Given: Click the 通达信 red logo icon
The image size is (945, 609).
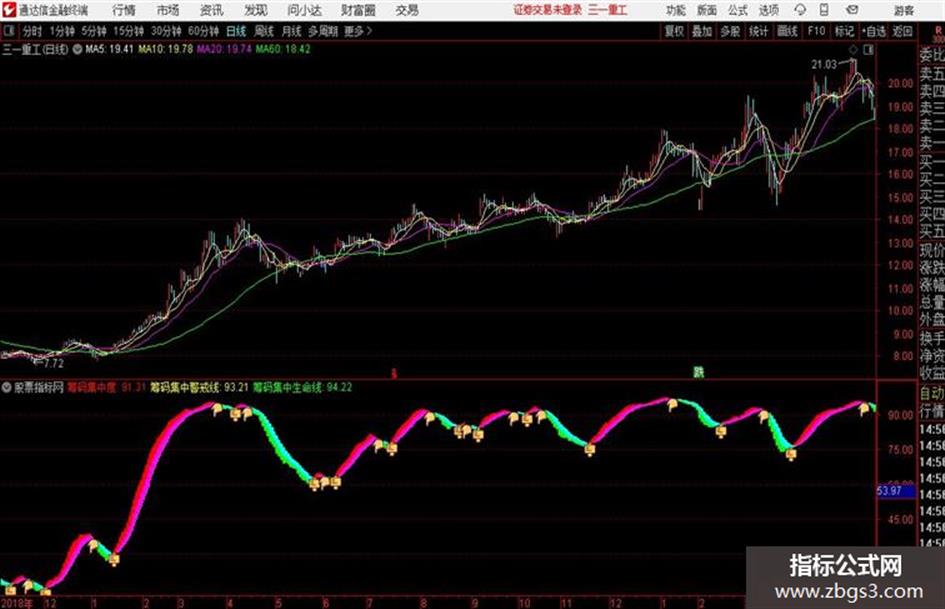Looking at the screenshot, I should click(9, 10).
